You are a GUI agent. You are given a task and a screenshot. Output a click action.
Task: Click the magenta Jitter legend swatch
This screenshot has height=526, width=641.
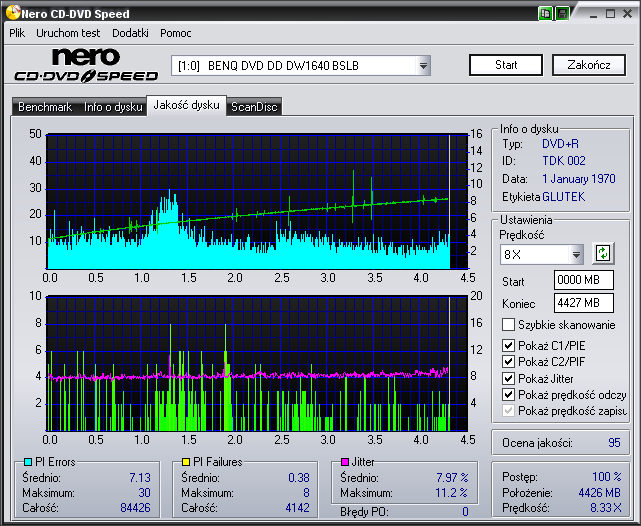(345, 462)
